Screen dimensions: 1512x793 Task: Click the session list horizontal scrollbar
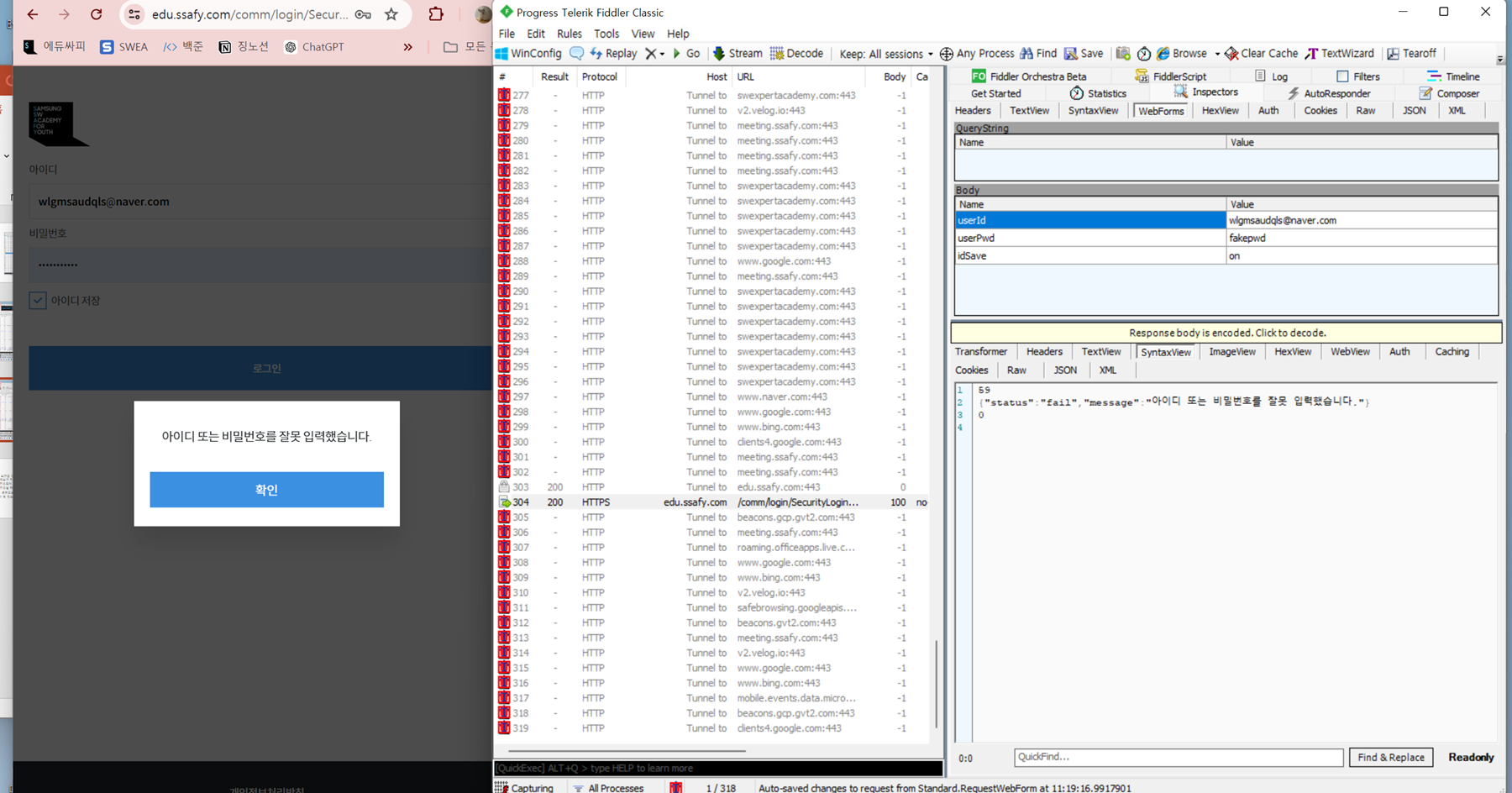click(627, 751)
